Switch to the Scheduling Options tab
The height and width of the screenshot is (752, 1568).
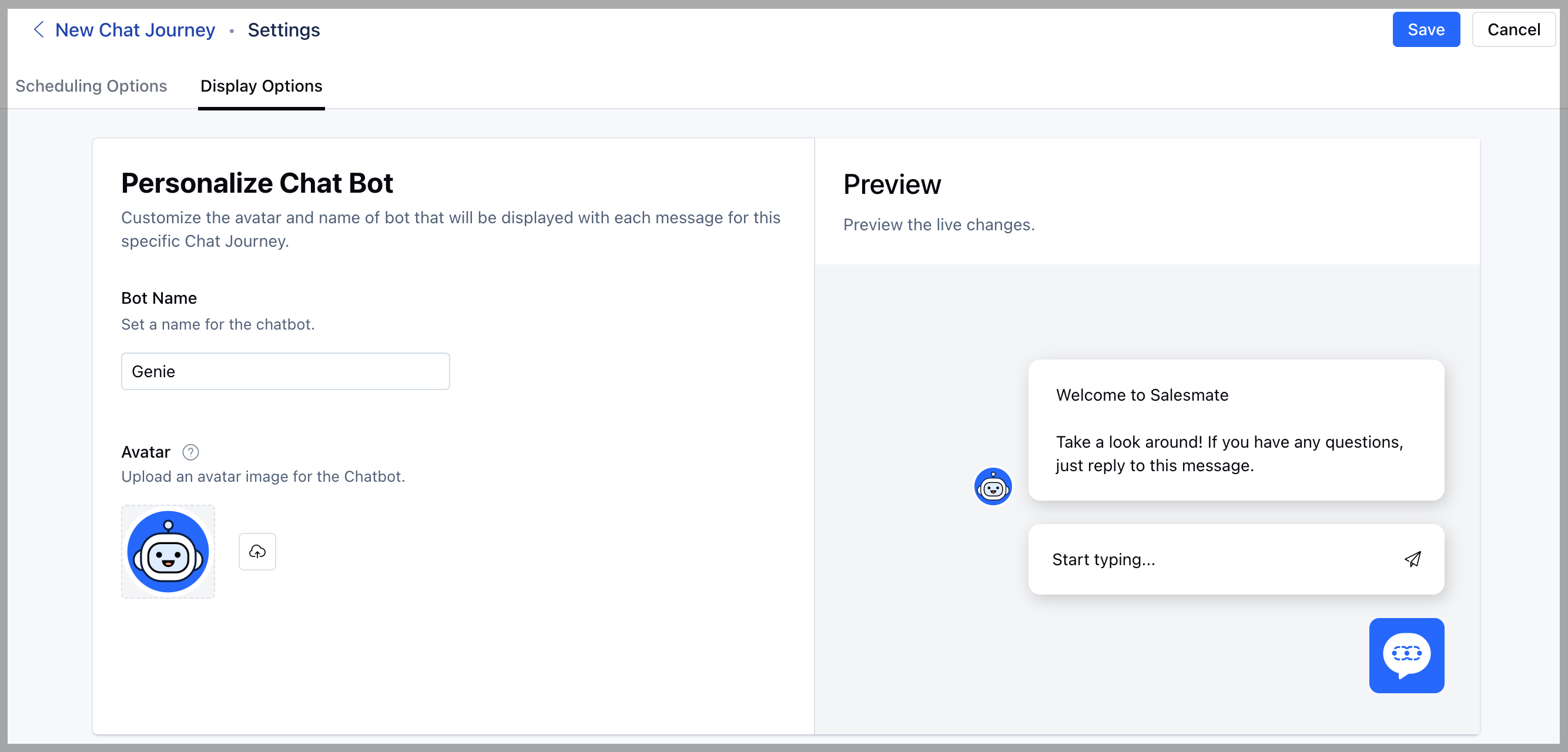coord(91,86)
